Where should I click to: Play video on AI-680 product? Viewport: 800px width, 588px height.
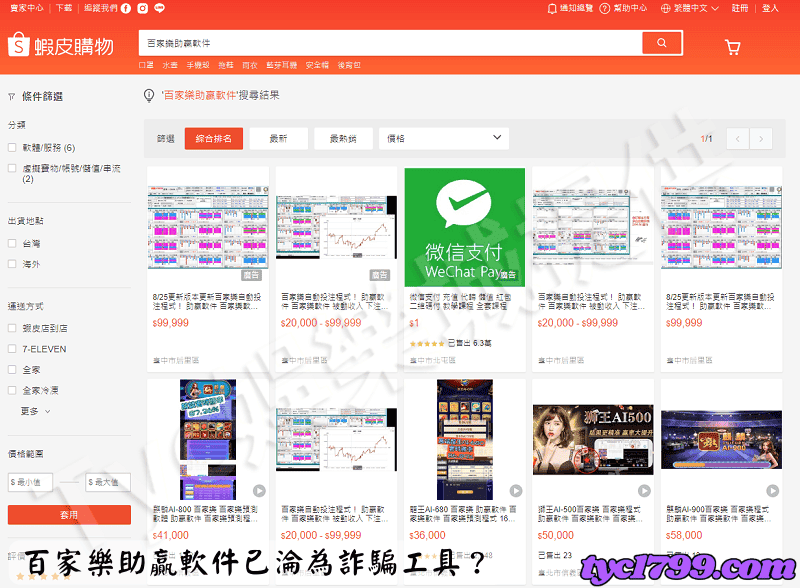(516, 491)
